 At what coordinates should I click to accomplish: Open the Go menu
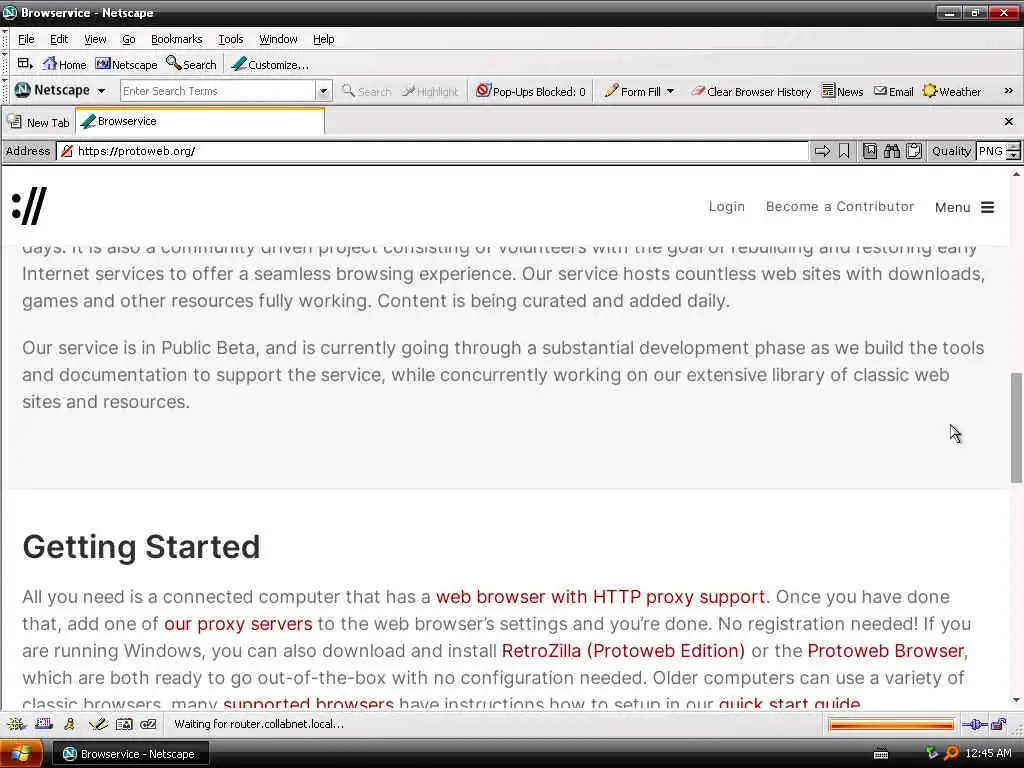(x=129, y=39)
